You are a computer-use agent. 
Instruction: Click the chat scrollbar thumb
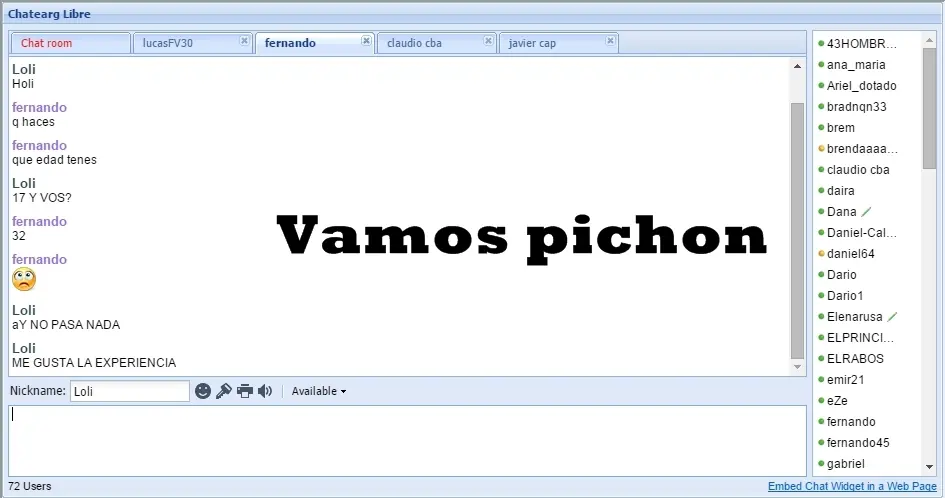pyautogui.click(x=797, y=231)
